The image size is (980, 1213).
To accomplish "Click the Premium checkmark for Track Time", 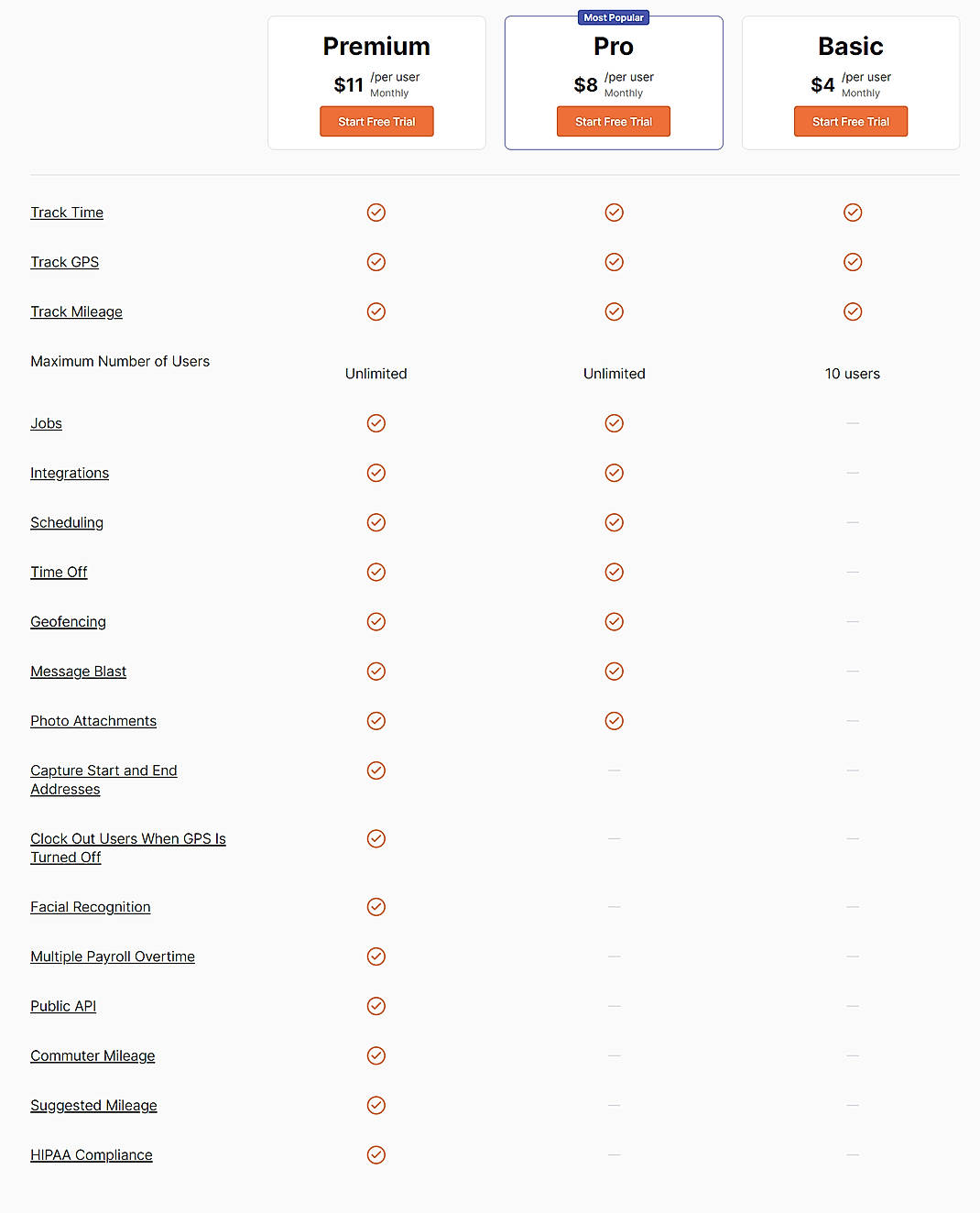I will pyautogui.click(x=376, y=212).
